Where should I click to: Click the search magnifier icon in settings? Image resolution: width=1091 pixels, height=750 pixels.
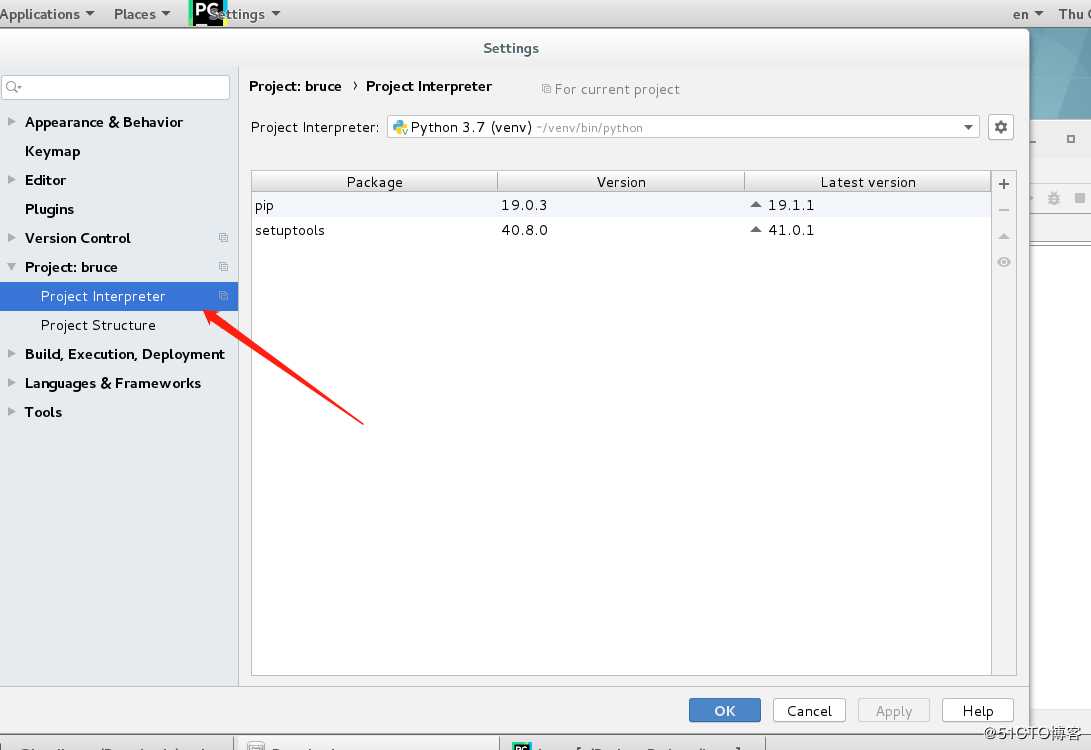coord(13,87)
